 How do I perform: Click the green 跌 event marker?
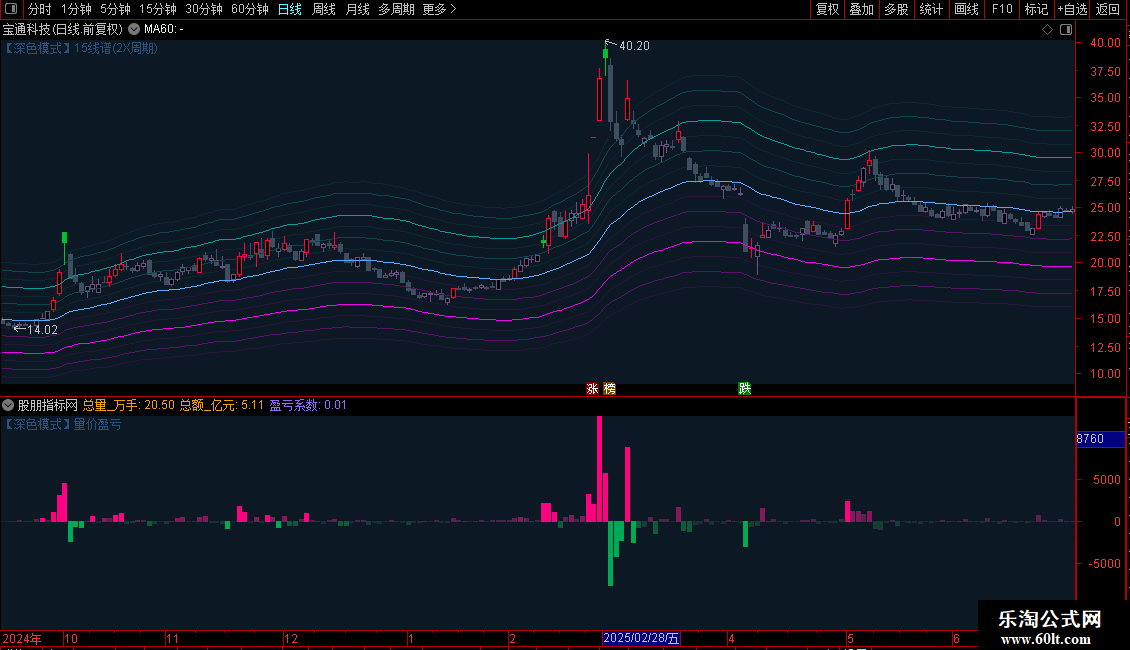point(744,388)
